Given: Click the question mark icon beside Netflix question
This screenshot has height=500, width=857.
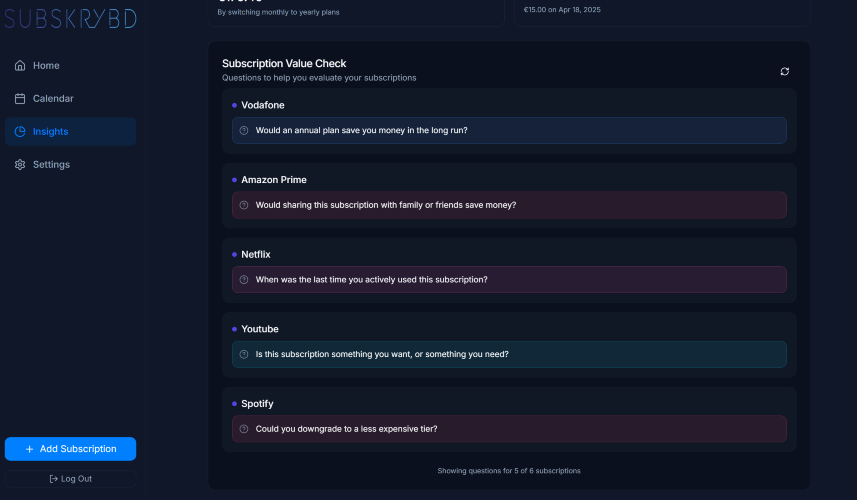Looking at the screenshot, I should click(244, 280).
